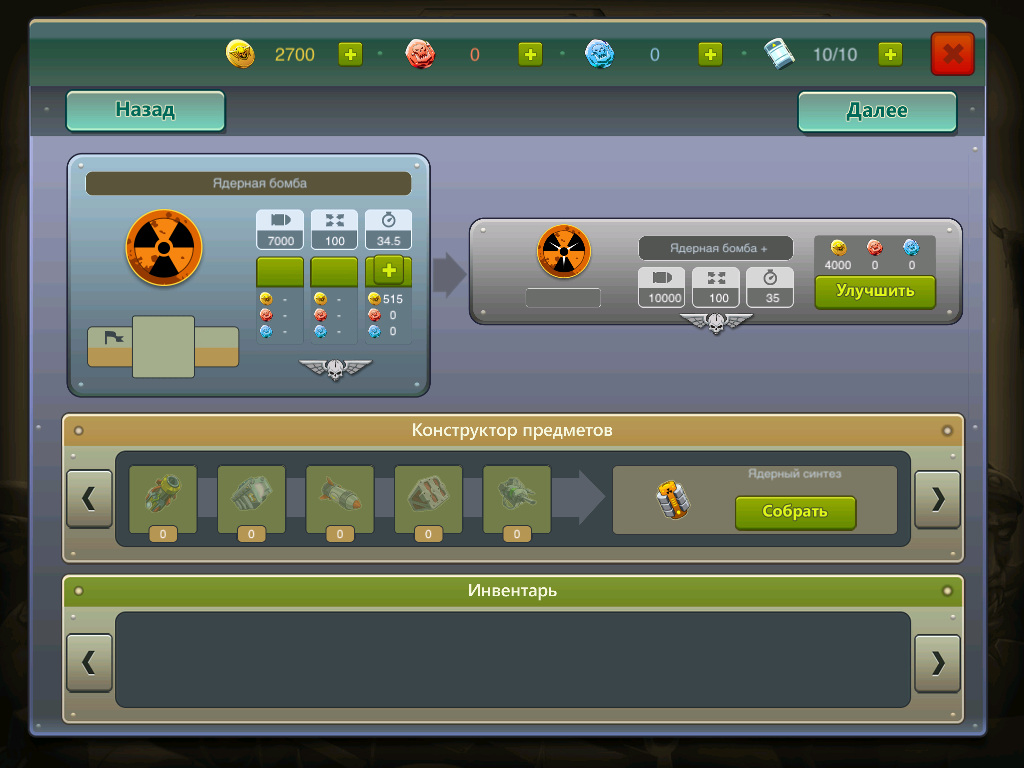
Task: Click the upgraded cooldown stat 35
Action: tap(770, 287)
